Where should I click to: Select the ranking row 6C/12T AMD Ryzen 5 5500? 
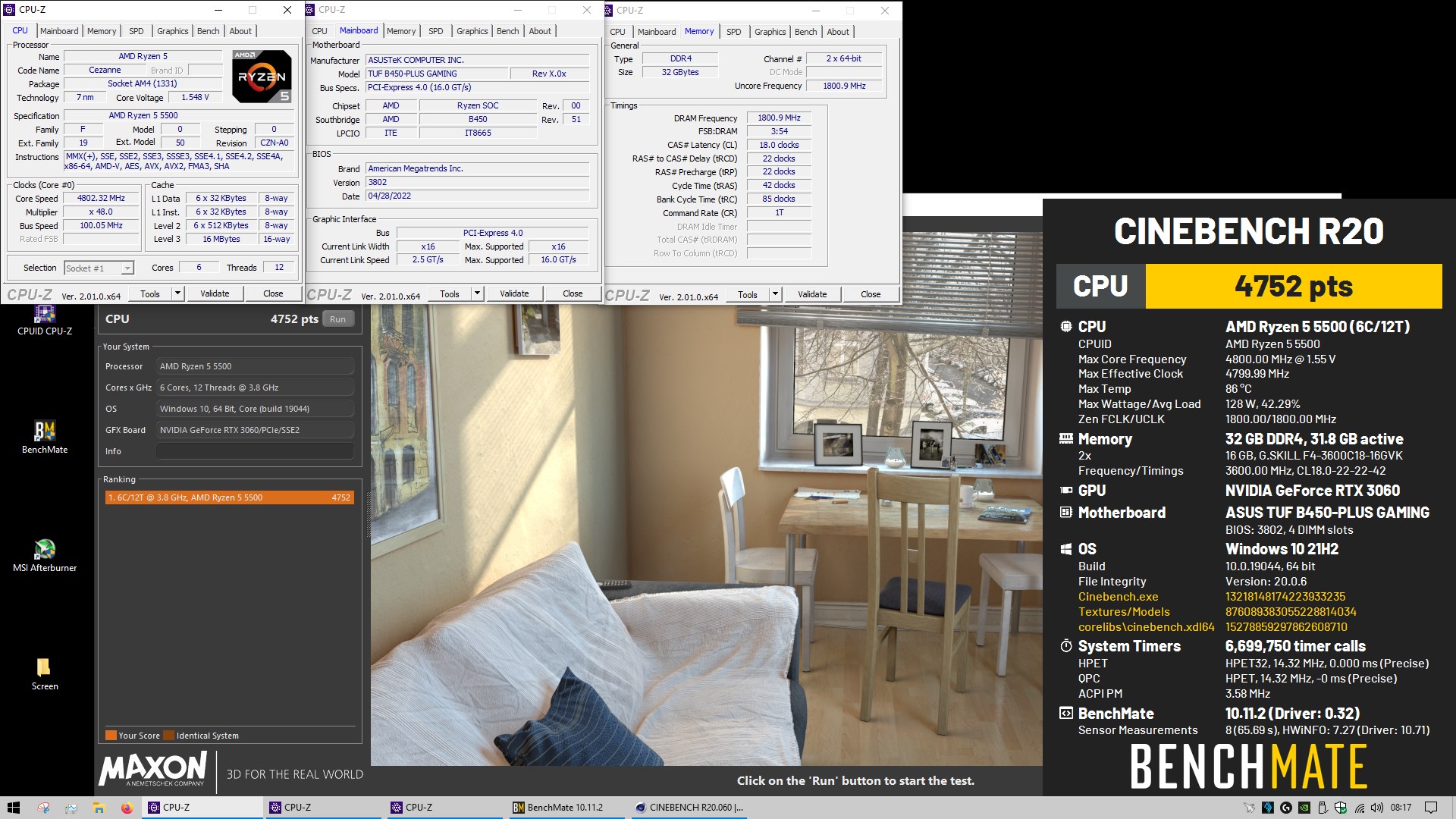(230, 497)
